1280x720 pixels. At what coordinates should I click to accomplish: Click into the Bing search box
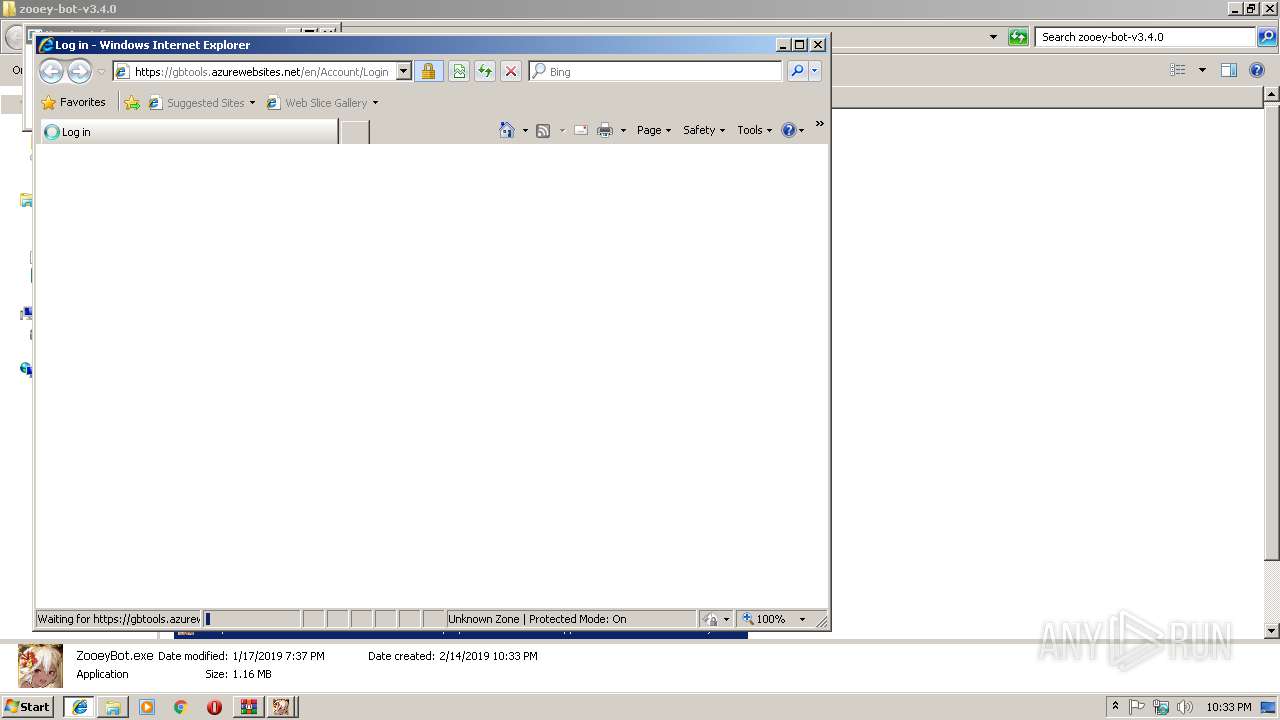tap(663, 72)
